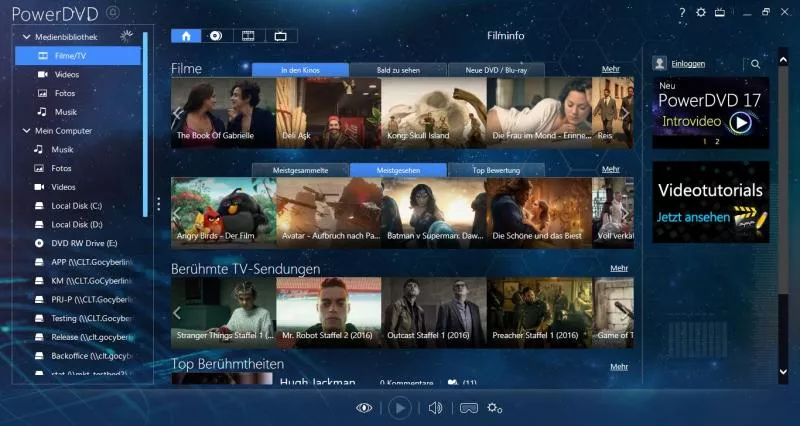This screenshot has height=426, width=800.
Task: Open Stranger Things Staffel 1 thumbnail
Action: (x=223, y=312)
